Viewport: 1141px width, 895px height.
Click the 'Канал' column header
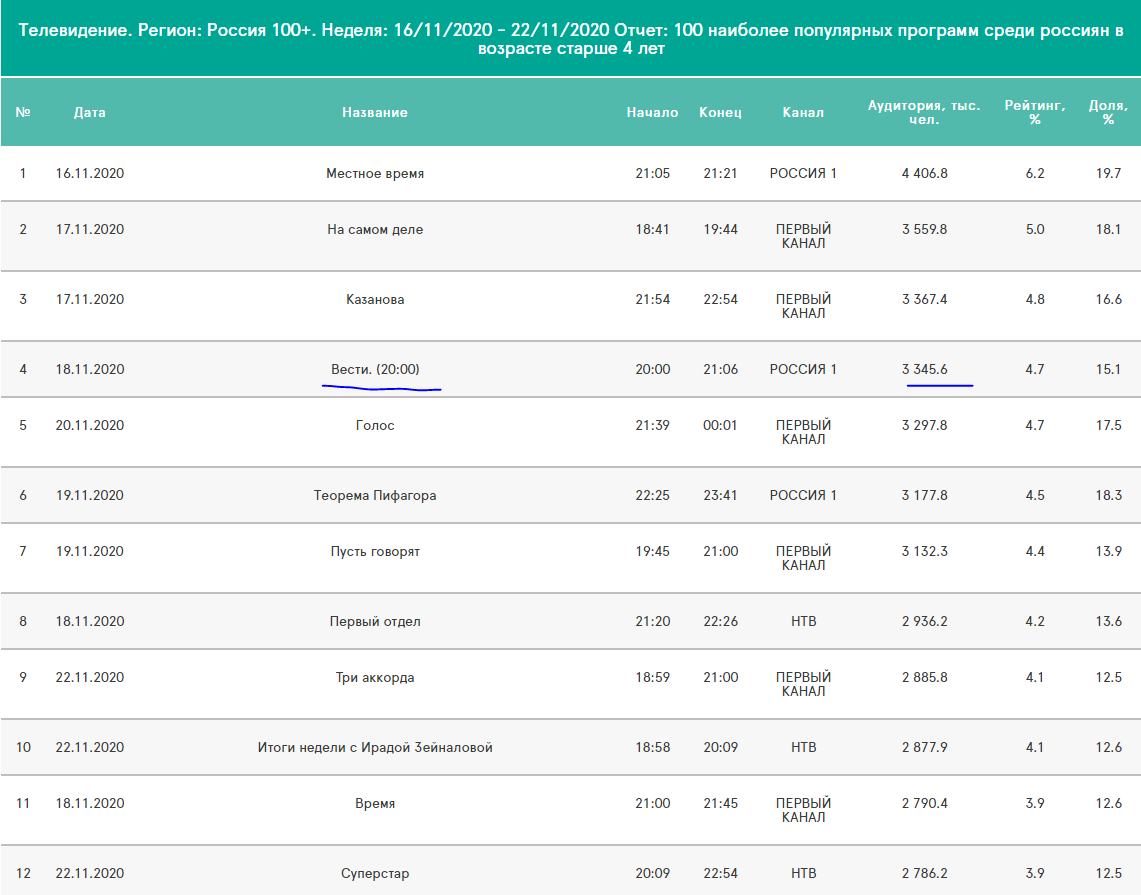[803, 113]
